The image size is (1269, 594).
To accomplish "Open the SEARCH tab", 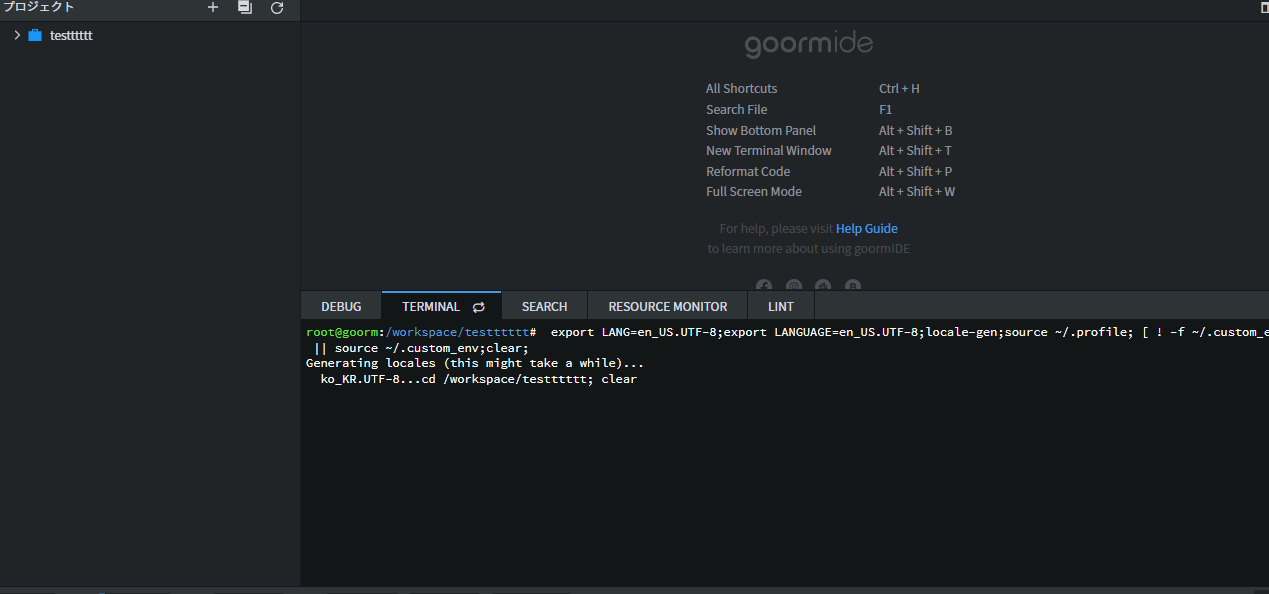I will click(x=544, y=307).
